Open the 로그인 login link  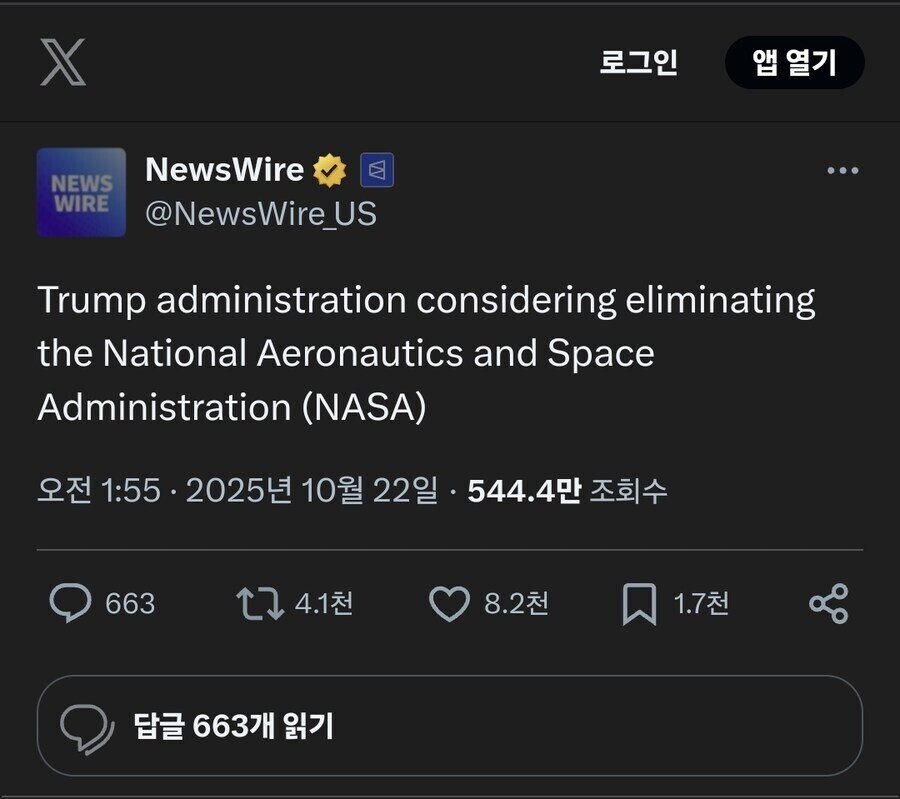pos(638,62)
